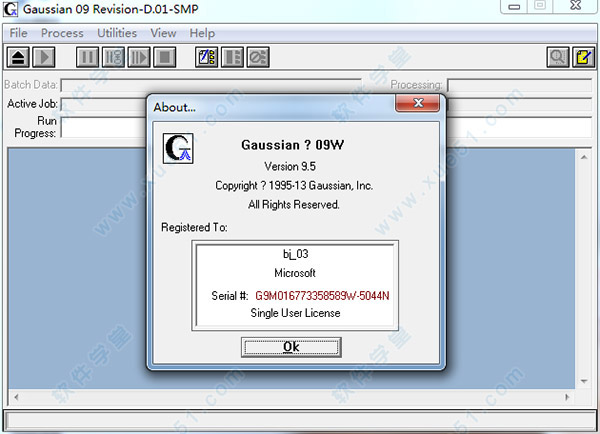Screen dimensions: 600x434
Task: Click the 'Microsoft' organization text
Action: [x=295, y=273]
